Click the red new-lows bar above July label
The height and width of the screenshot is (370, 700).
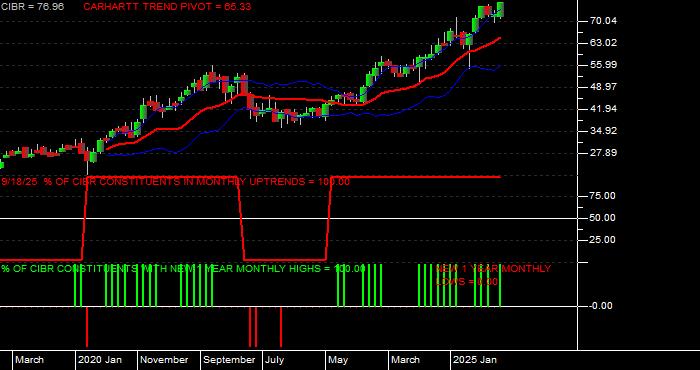coord(281,327)
